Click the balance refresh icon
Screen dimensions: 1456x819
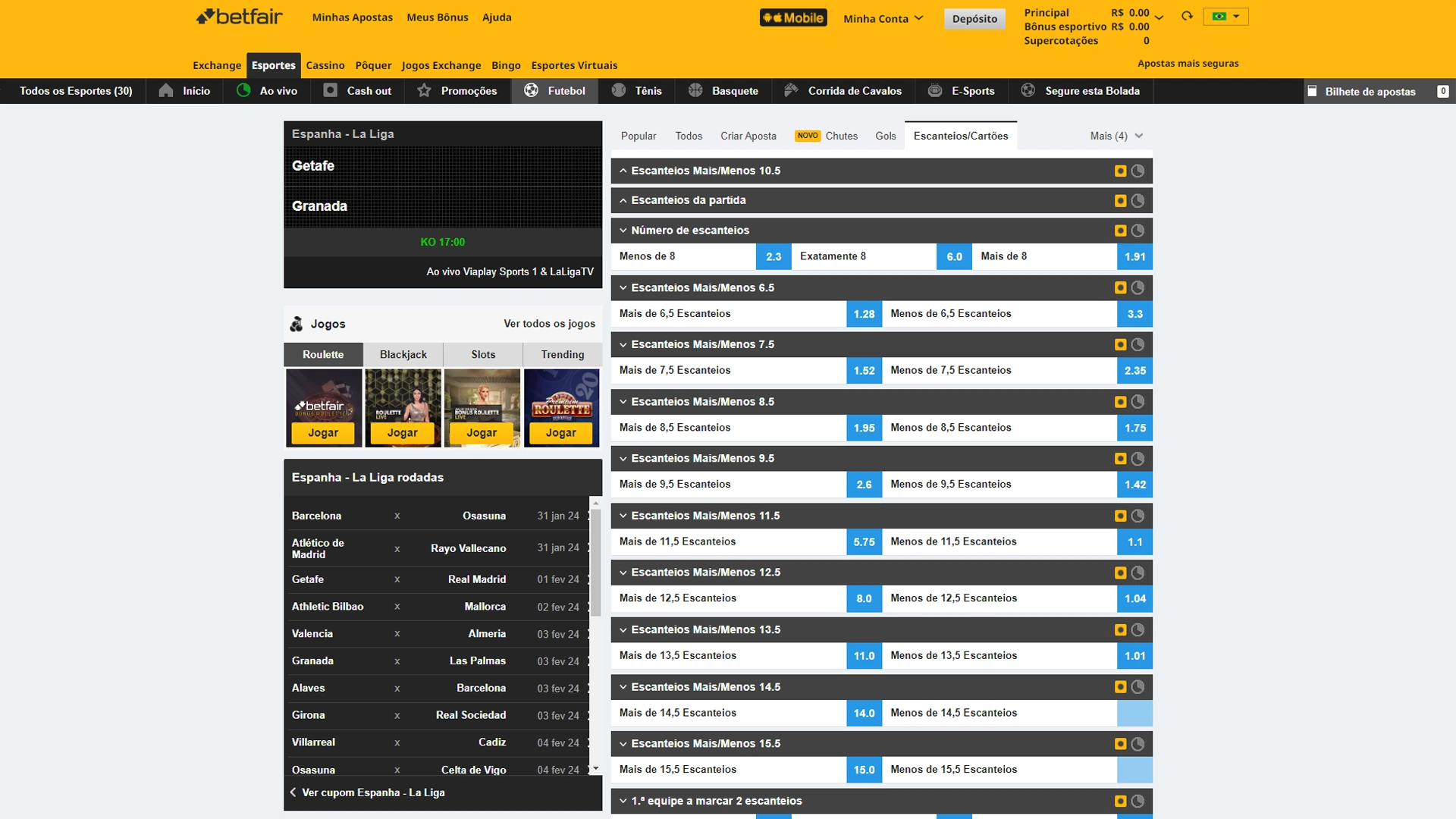point(1187,16)
